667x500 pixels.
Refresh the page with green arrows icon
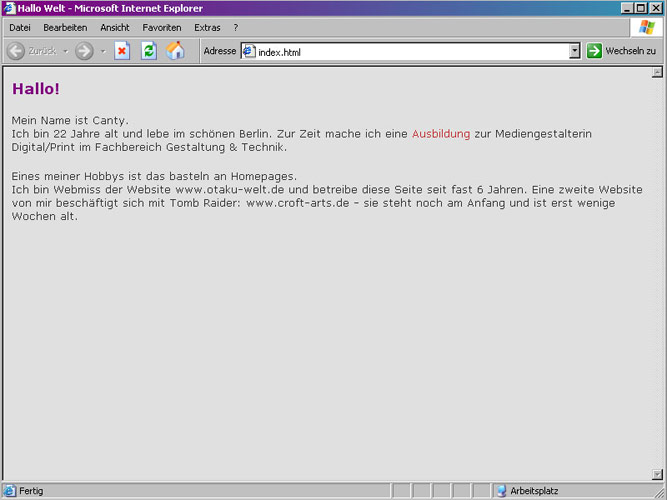coord(149,51)
